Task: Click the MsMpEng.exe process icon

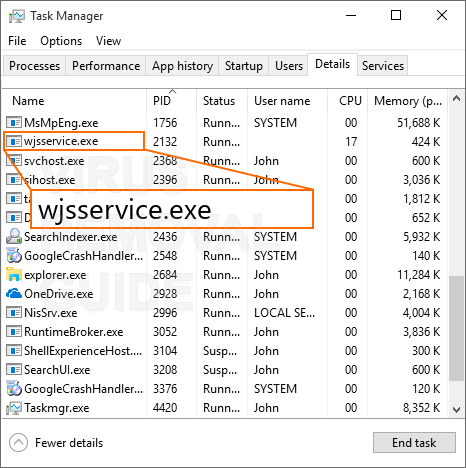Action: pos(14,123)
